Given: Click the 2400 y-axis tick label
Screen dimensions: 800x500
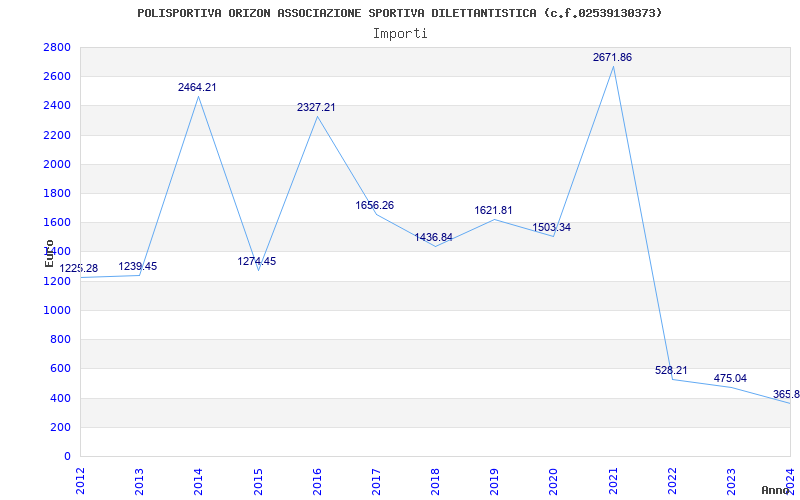Looking at the screenshot, I should pos(58,106).
